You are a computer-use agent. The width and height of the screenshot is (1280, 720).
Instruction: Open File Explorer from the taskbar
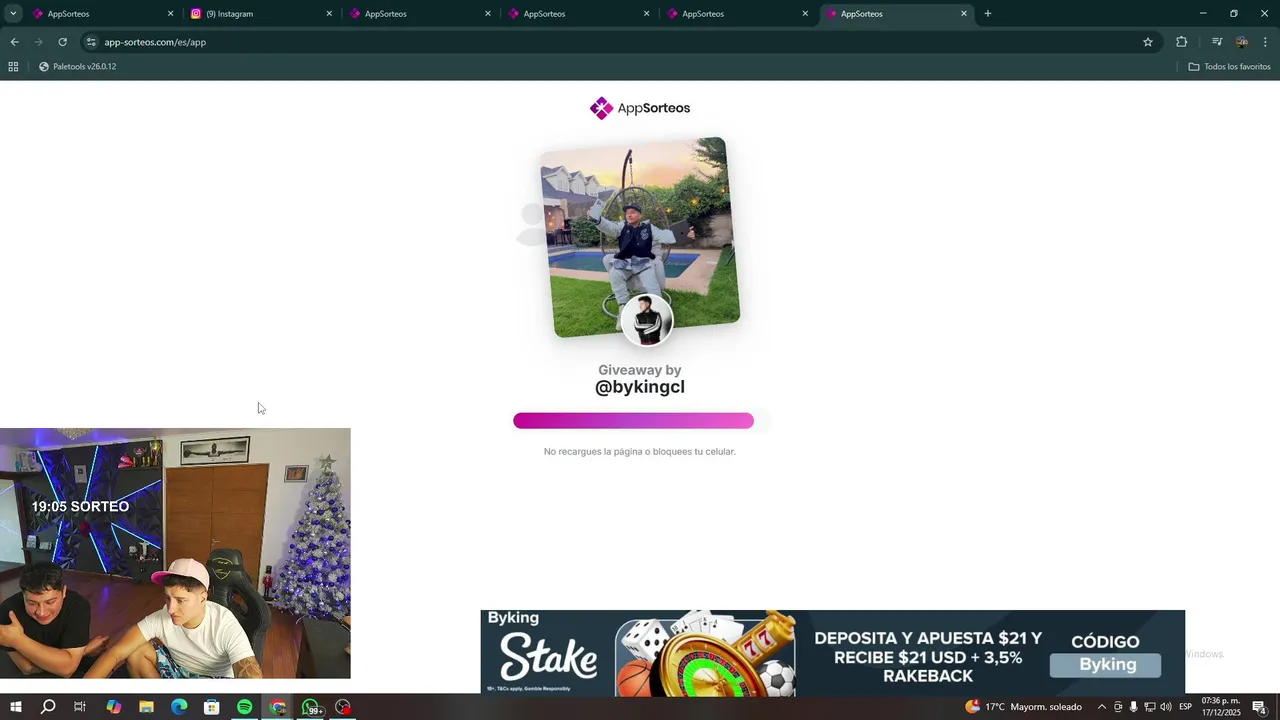[x=146, y=707]
